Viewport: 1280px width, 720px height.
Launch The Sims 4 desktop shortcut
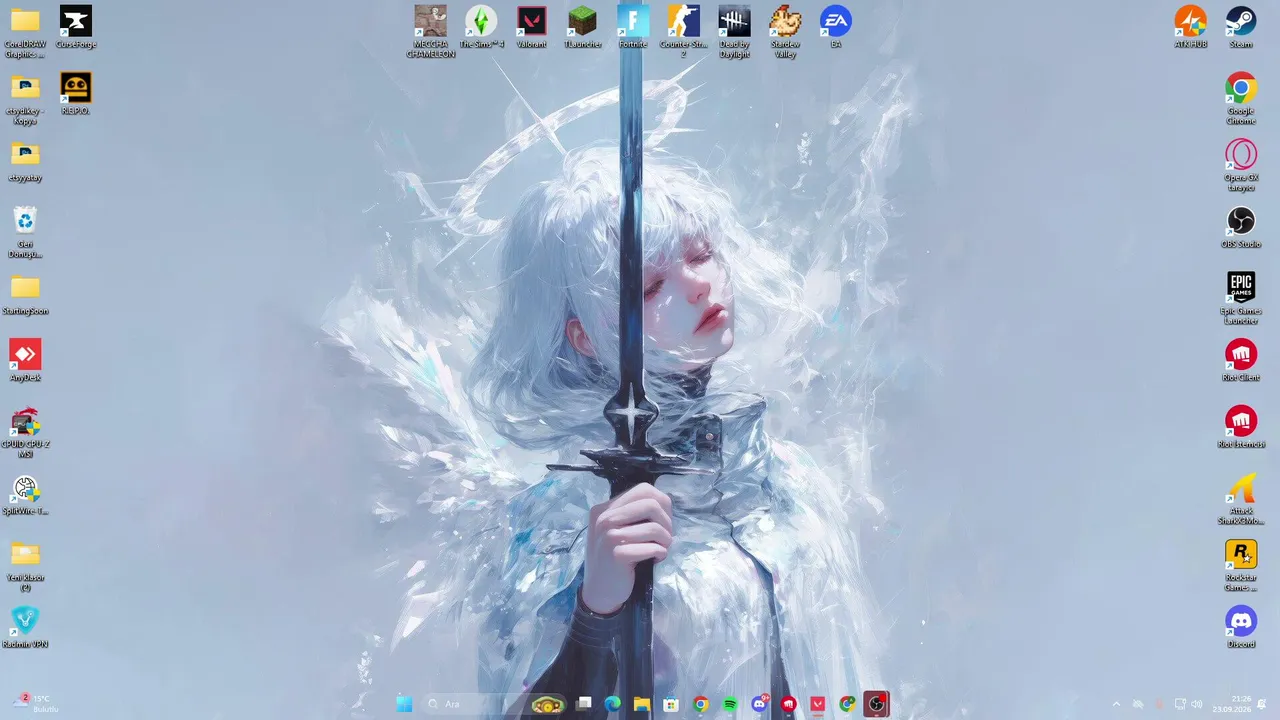point(481,27)
